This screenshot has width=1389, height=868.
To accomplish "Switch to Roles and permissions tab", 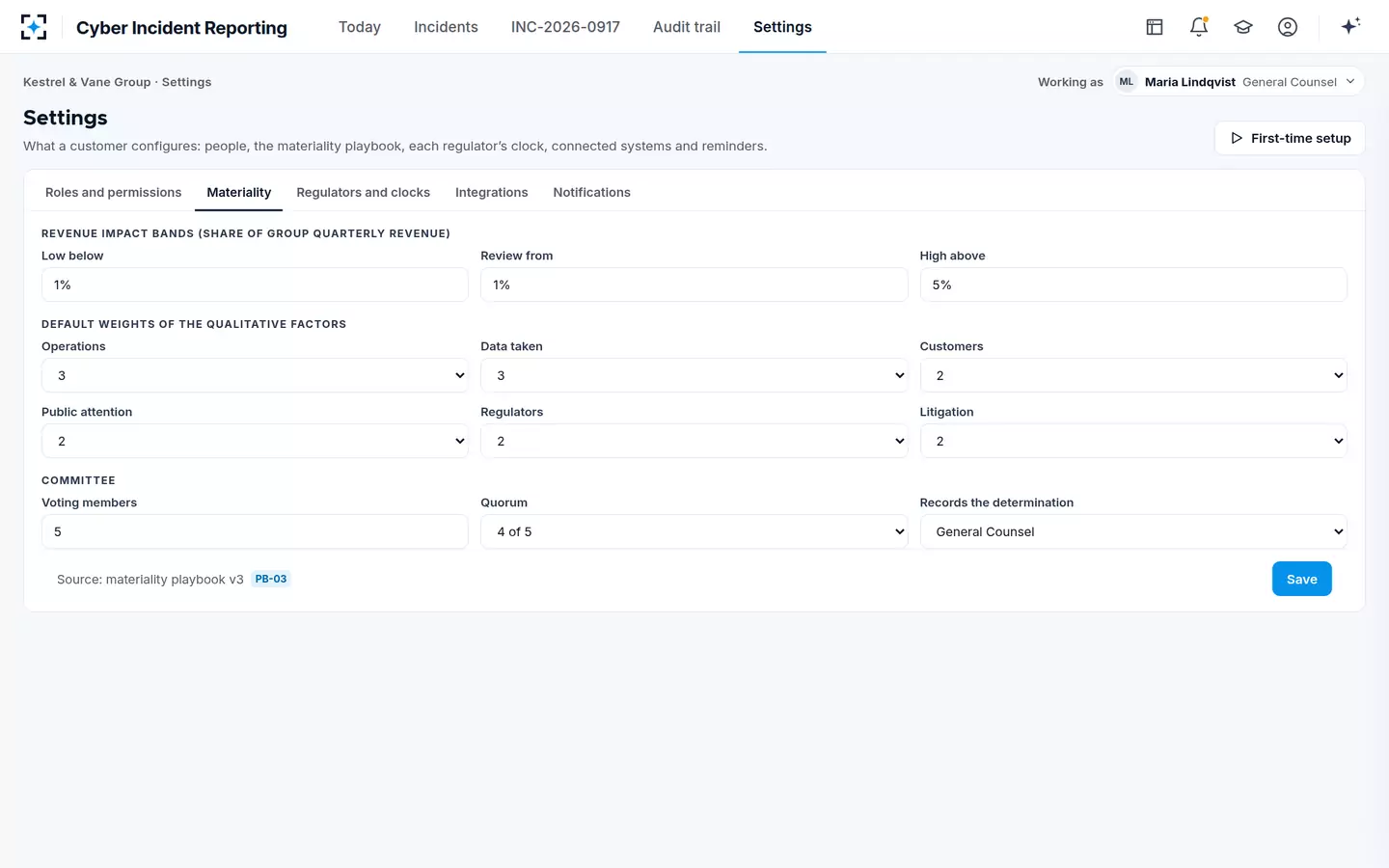I will click(x=113, y=192).
